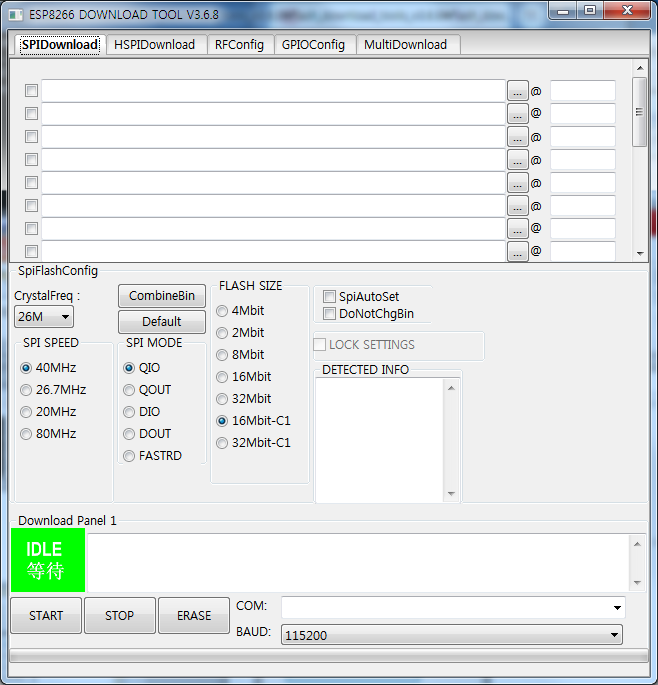Screen dimensions: 658x685
Task: Click the file list scroll-up arrow
Action: (x=640, y=68)
